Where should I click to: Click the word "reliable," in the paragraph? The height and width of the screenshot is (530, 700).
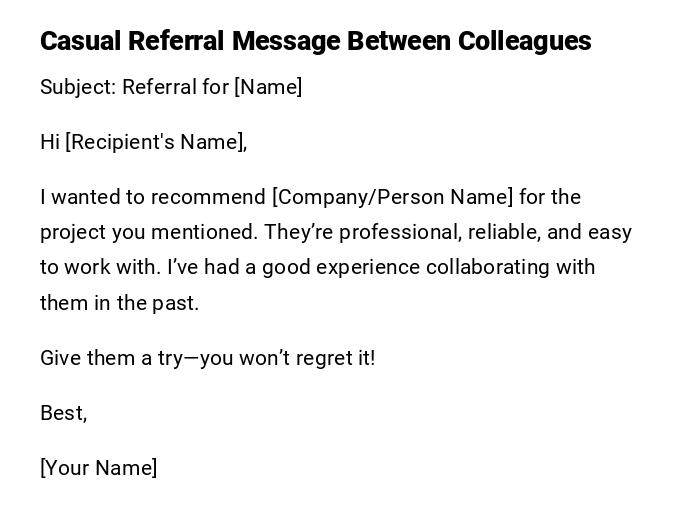coord(505,232)
